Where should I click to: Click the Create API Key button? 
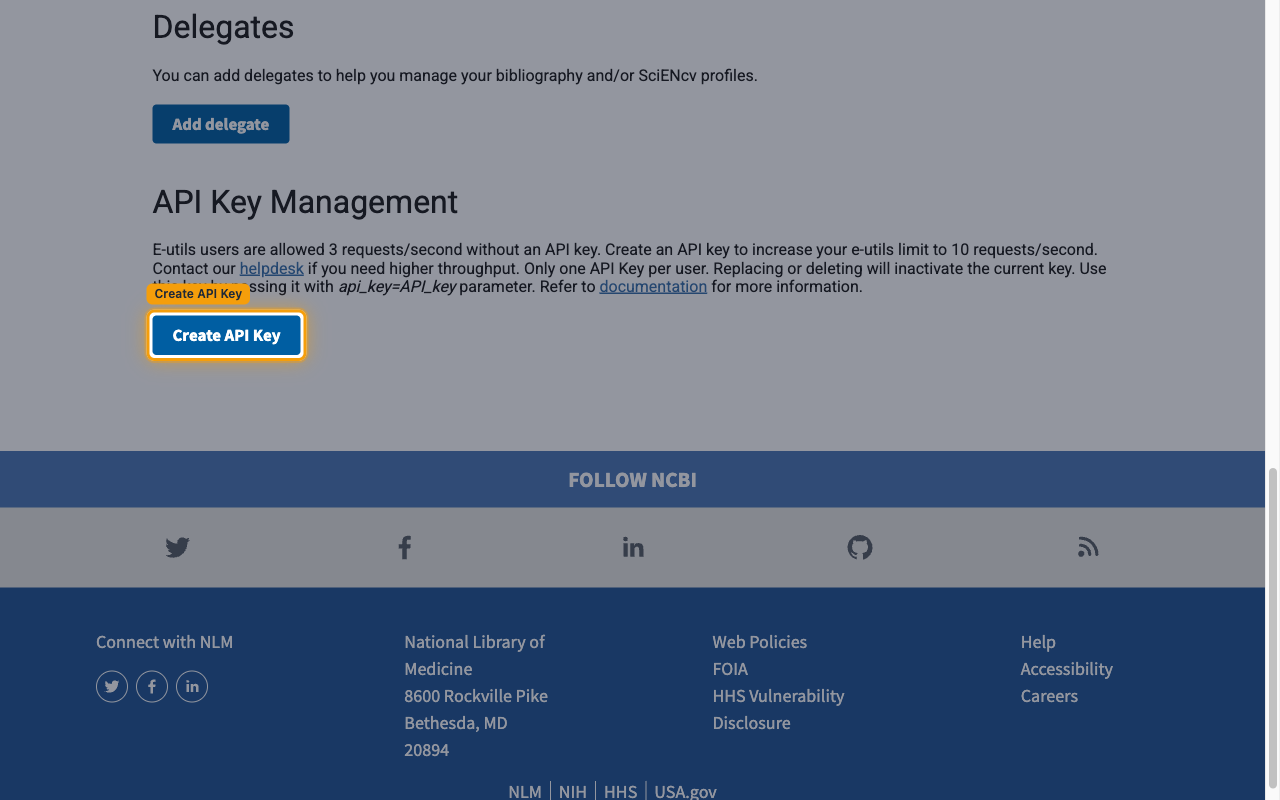coord(226,335)
